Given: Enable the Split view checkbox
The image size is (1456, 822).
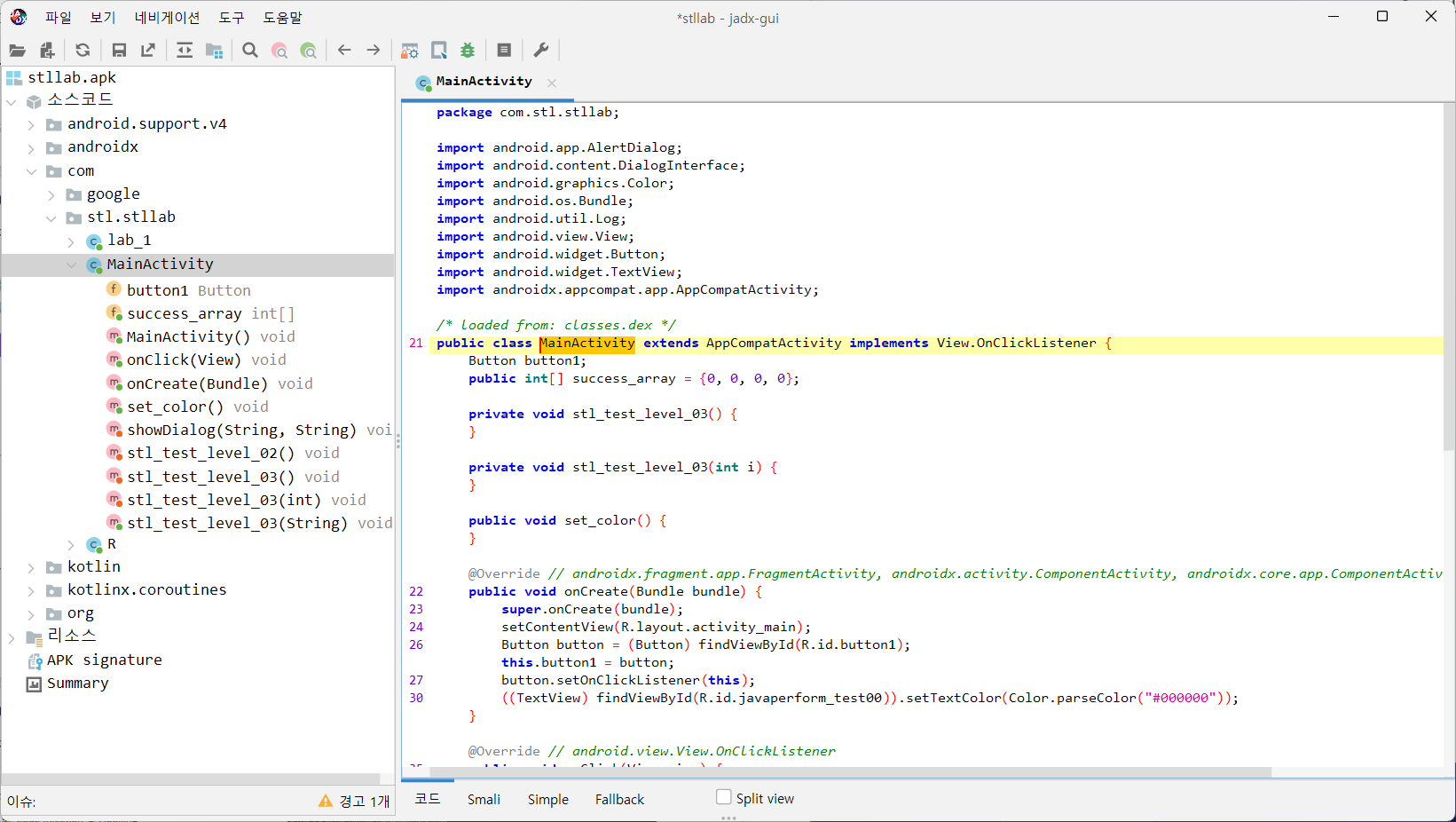Looking at the screenshot, I should pyautogui.click(x=723, y=797).
